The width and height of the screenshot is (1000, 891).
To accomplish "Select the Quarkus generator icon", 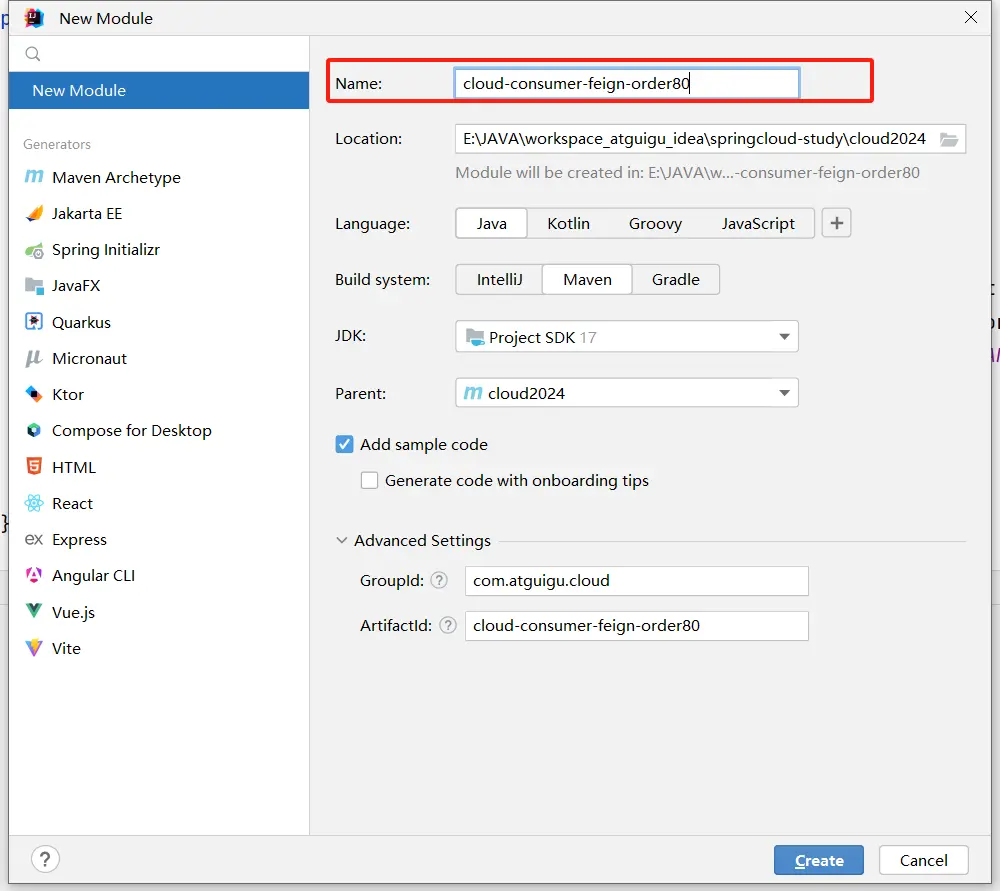I will (34, 322).
